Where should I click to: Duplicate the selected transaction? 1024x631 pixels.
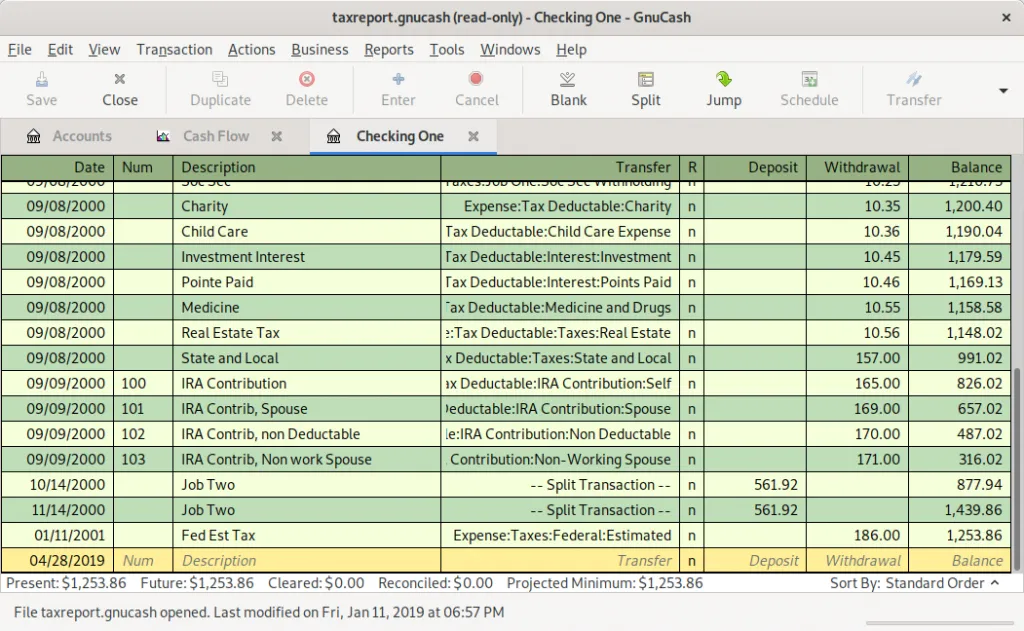(220, 89)
